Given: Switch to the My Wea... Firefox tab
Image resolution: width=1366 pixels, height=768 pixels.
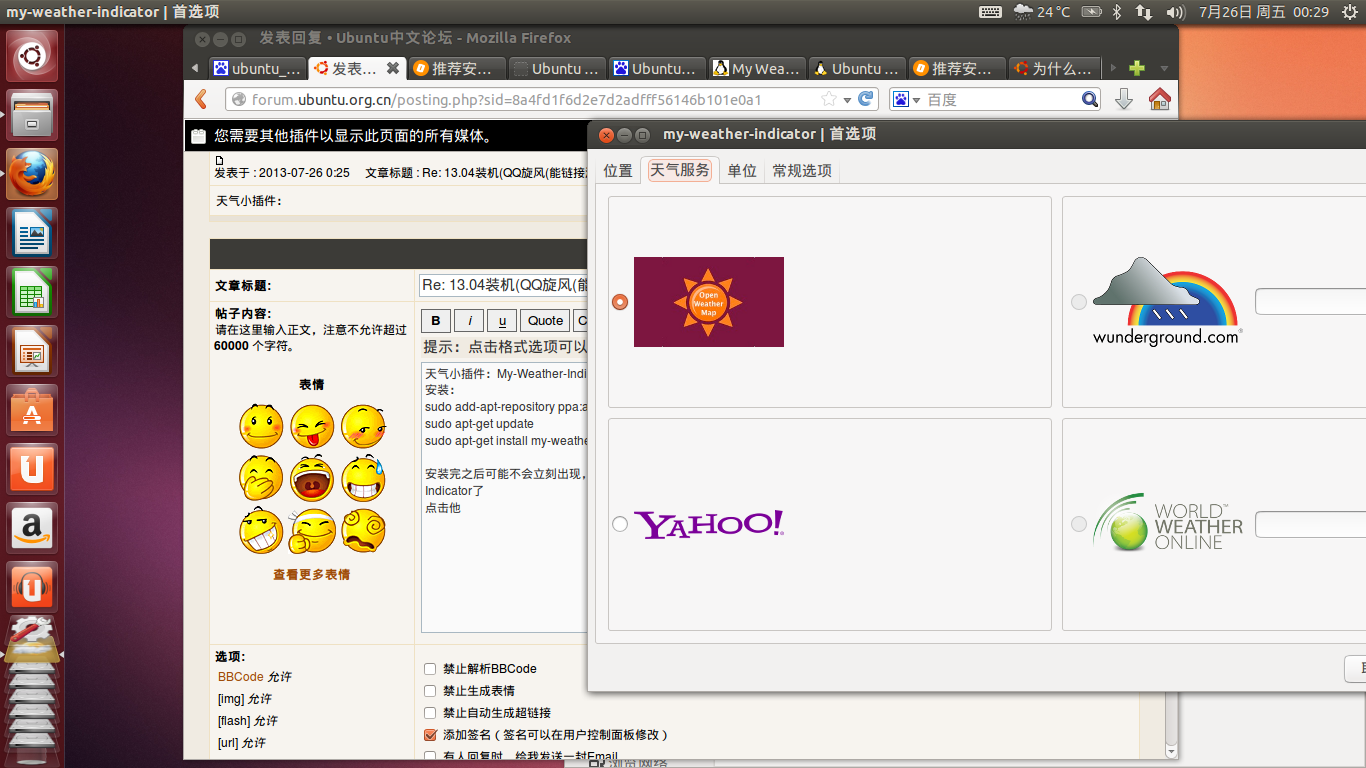Looking at the screenshot, I should pyautogui.click(x=757, y=69).
